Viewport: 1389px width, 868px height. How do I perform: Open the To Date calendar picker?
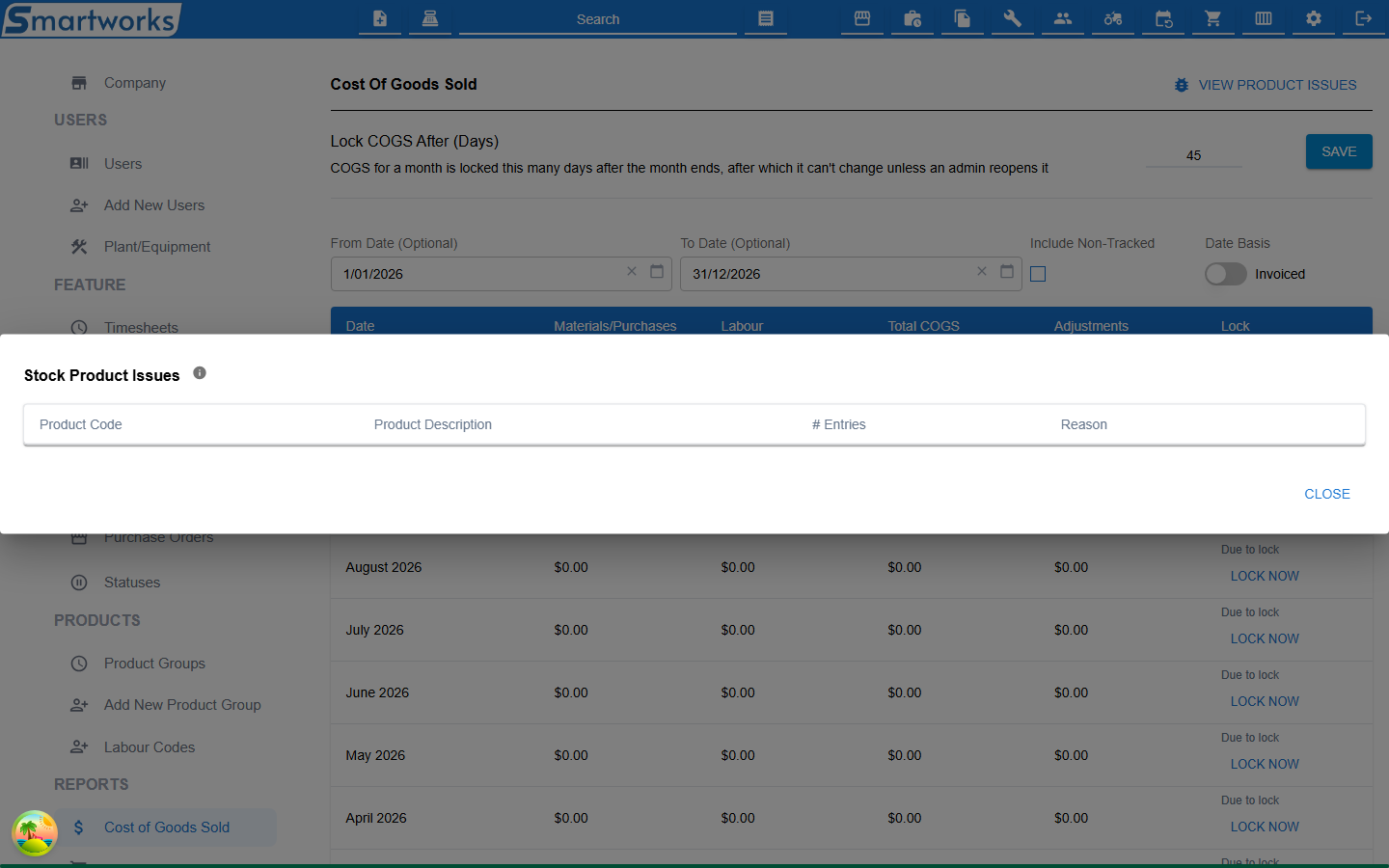[1007, 272]
